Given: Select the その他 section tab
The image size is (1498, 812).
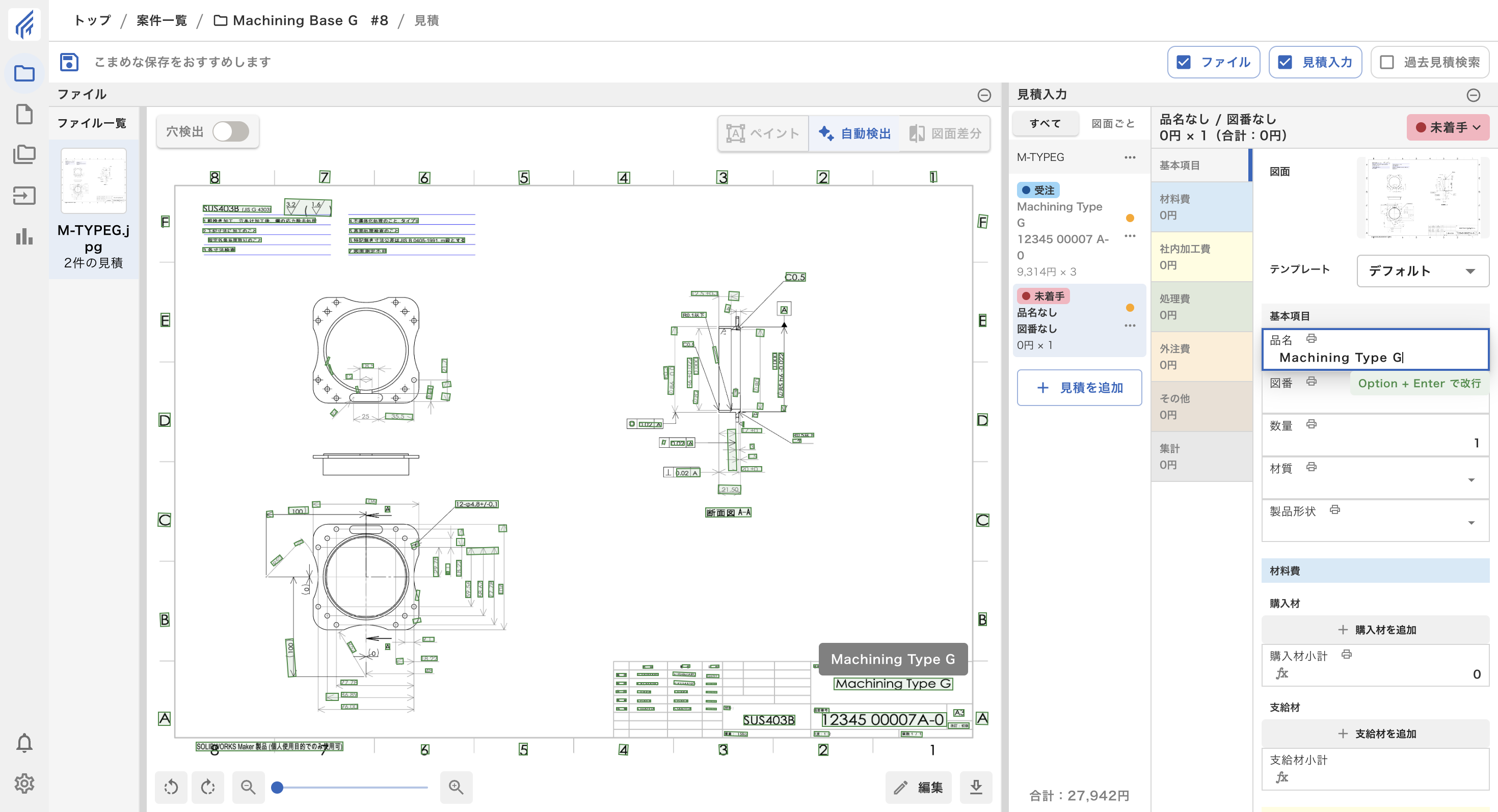Looking at the screenshot, I should pyautogui.click(x=1201, y=407).
